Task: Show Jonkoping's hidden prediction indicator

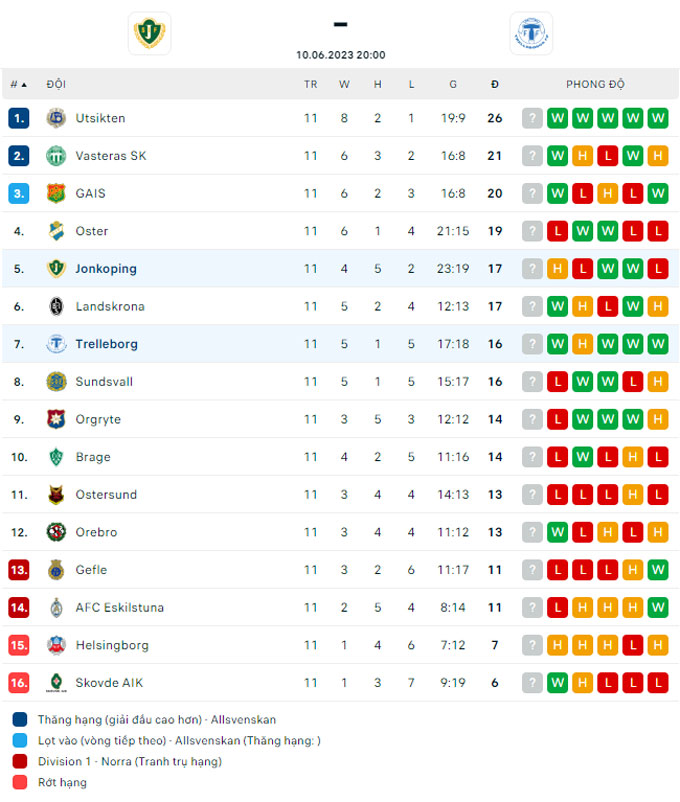Action: [531, 268]
